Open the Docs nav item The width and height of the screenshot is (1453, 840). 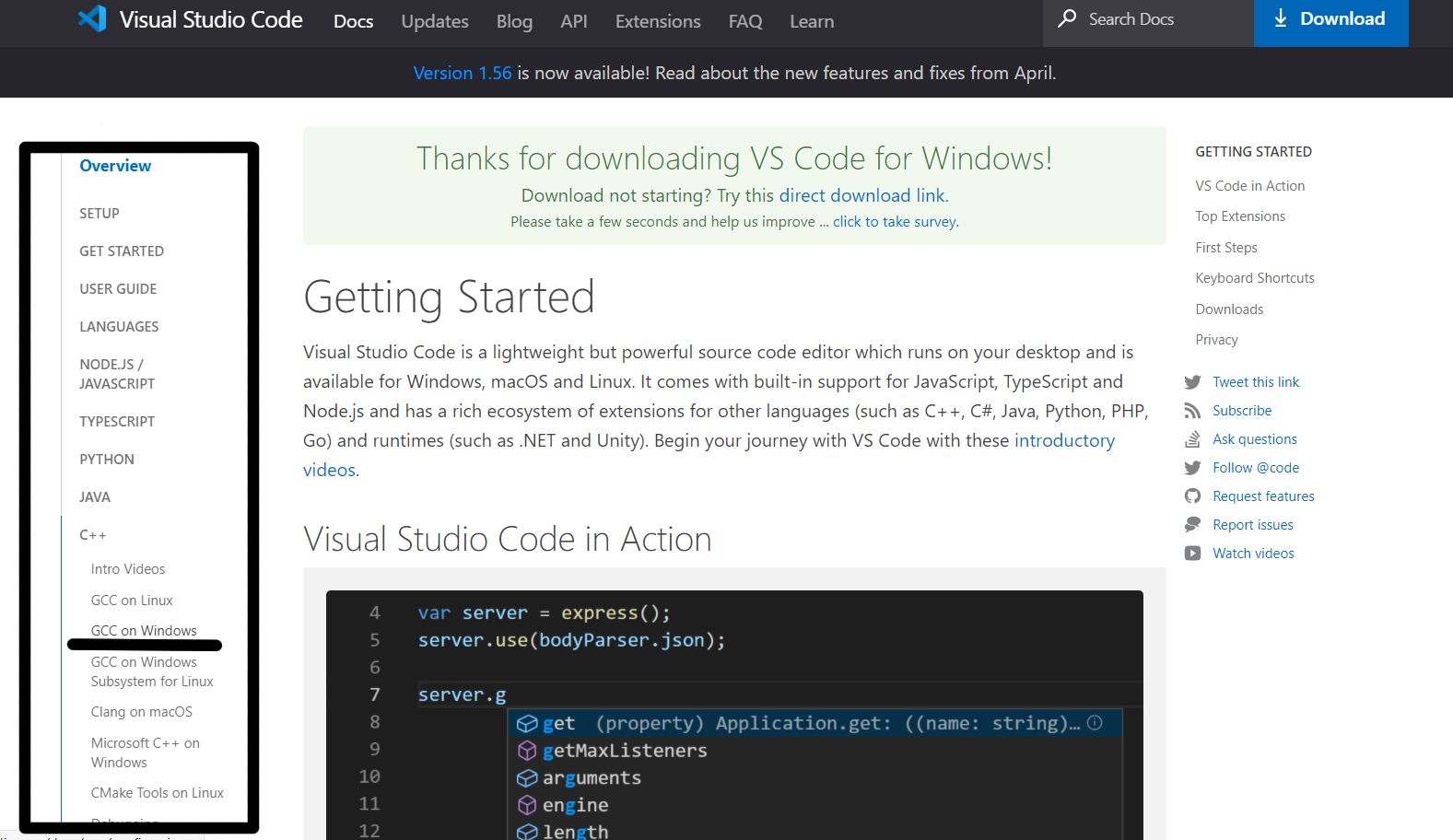tap(353, 21)
